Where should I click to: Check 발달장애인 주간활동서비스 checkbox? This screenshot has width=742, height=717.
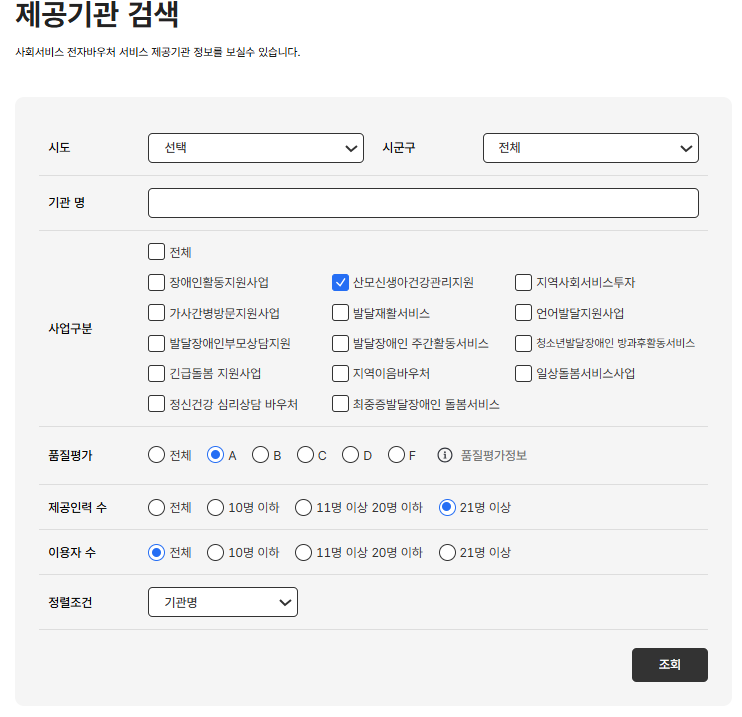(x=340, y=344)
